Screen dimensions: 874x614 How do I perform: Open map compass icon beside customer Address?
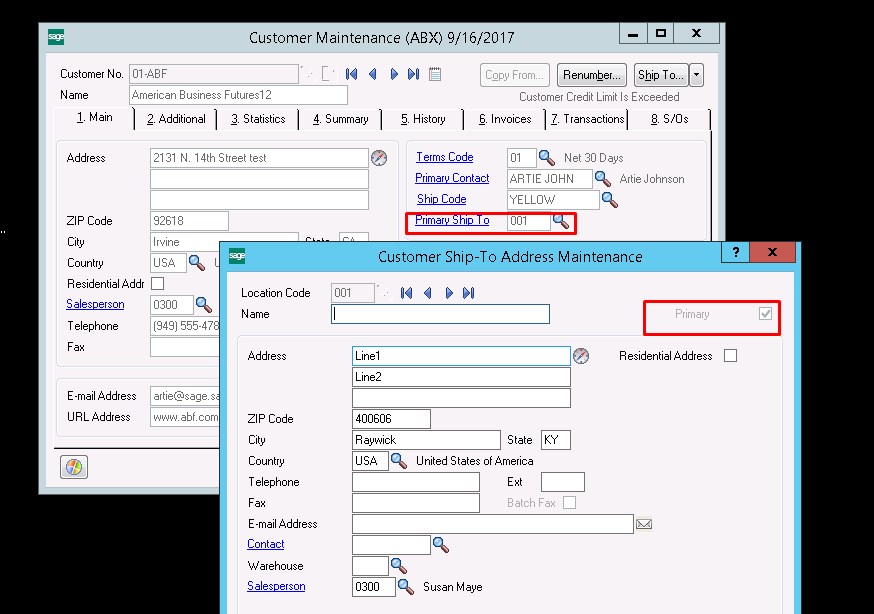(379, 158)
